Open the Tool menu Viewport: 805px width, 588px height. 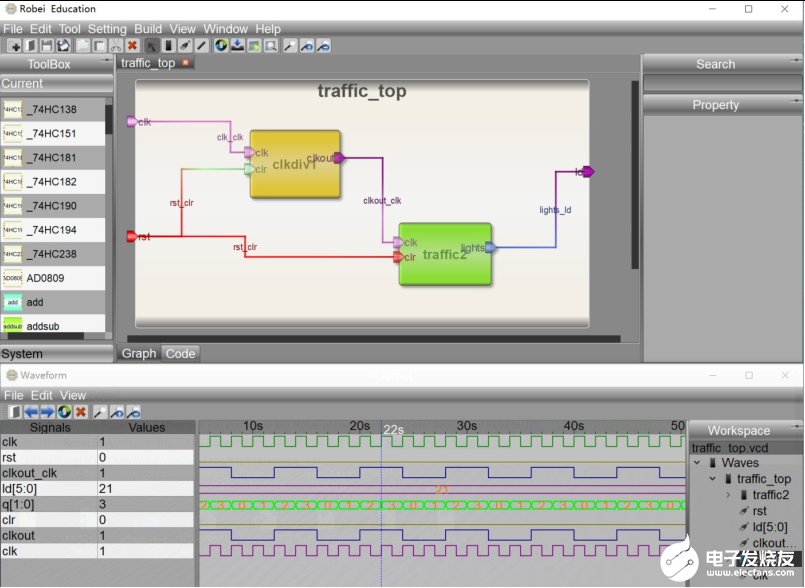coord(69,29)
